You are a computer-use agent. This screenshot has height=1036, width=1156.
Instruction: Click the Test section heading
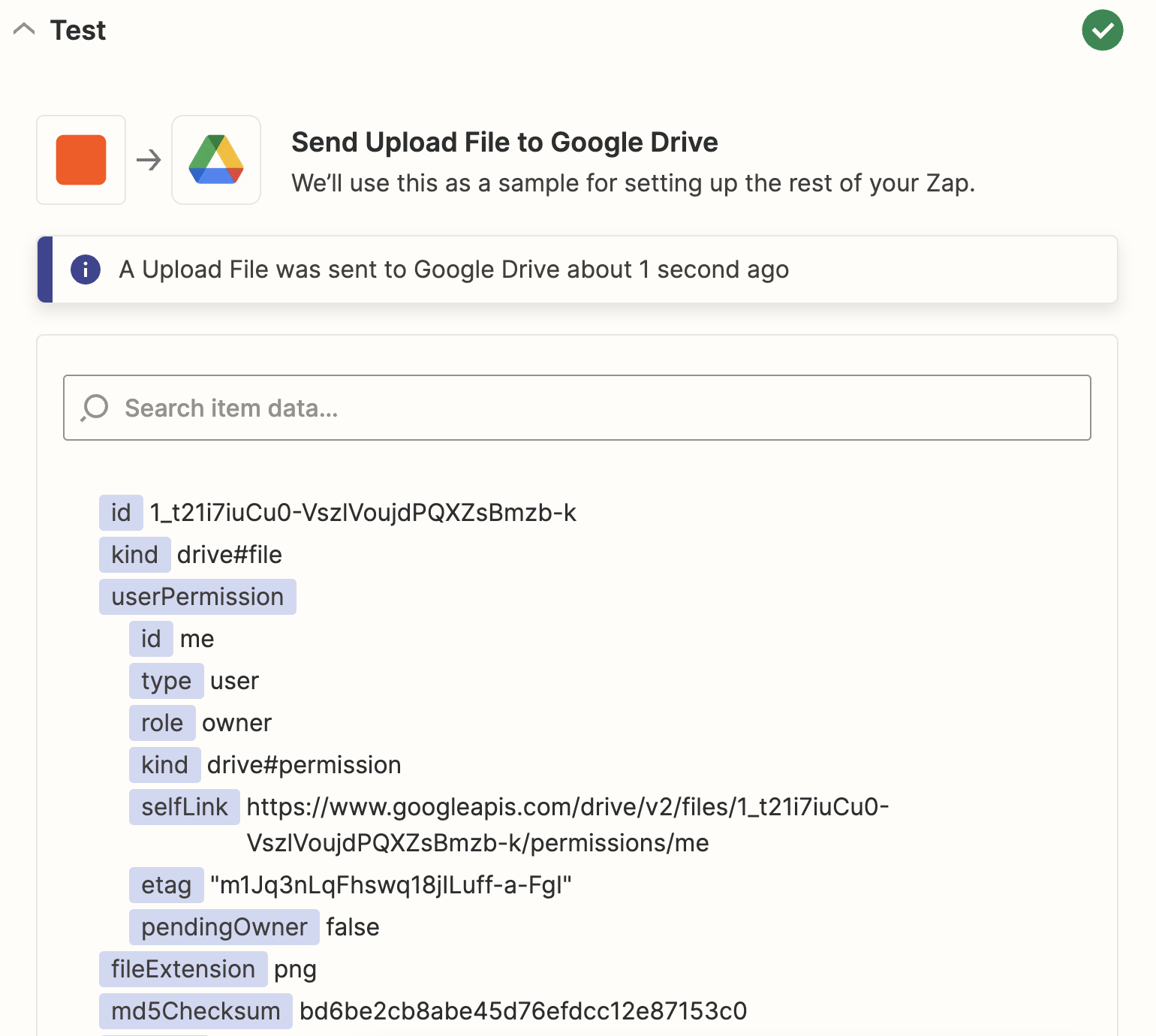(x=78, y=31)
